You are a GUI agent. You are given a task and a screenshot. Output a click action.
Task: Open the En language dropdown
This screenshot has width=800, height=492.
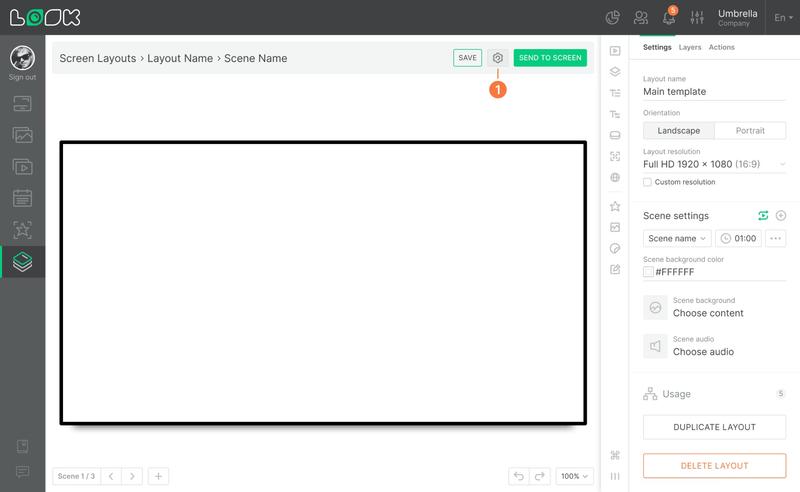[783, 18]
